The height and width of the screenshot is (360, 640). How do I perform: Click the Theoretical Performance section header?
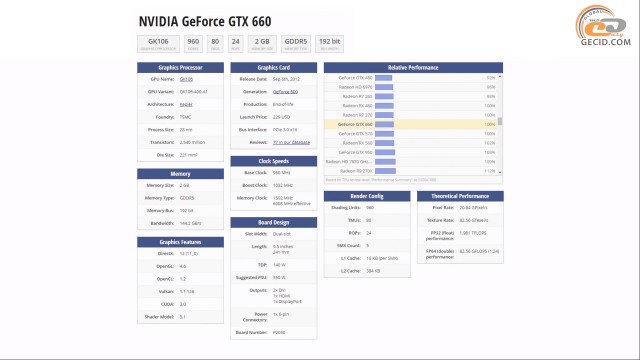click(x=460, y=196)
